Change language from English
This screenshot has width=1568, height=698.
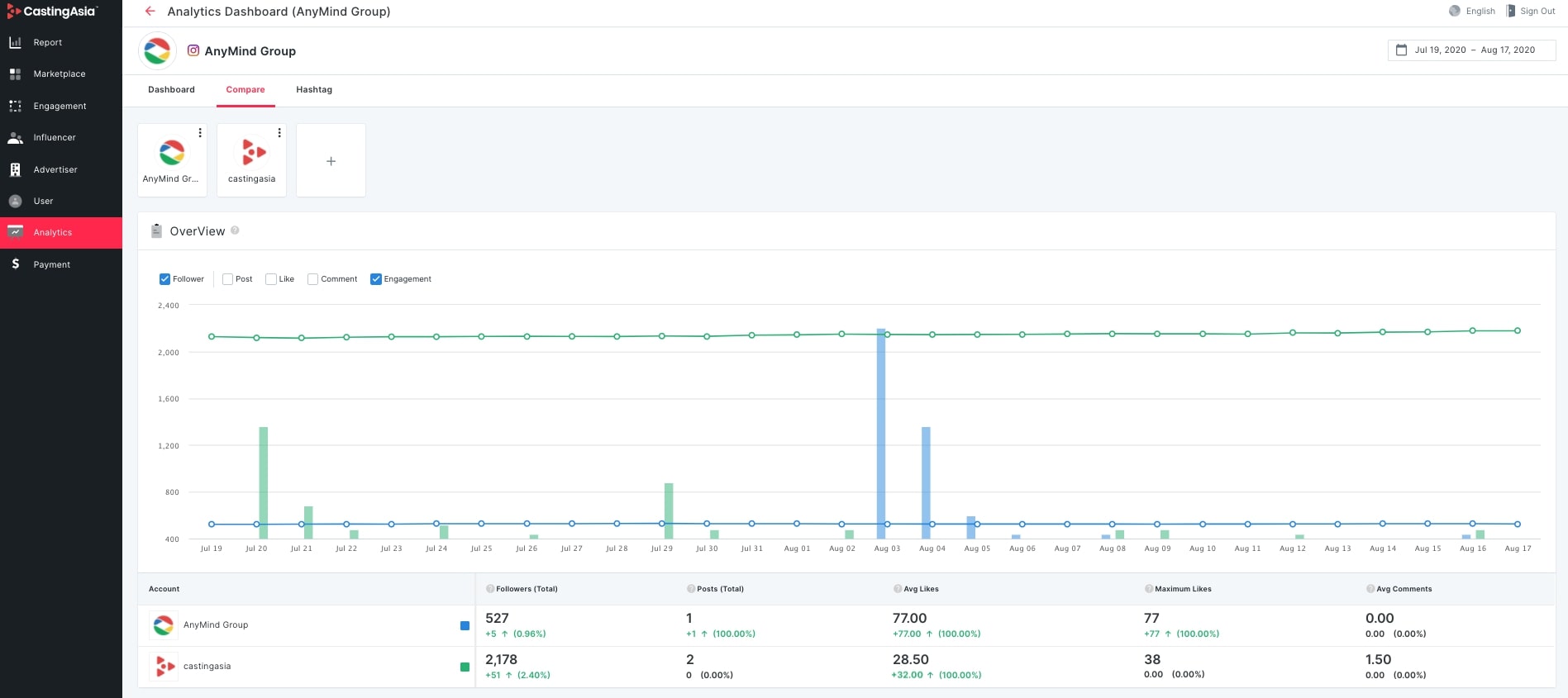pos(1480,12)
